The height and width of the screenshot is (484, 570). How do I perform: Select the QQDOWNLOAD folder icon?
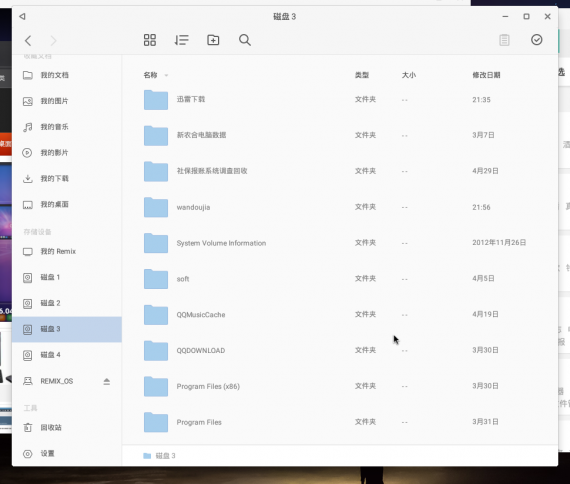point(156,351)
